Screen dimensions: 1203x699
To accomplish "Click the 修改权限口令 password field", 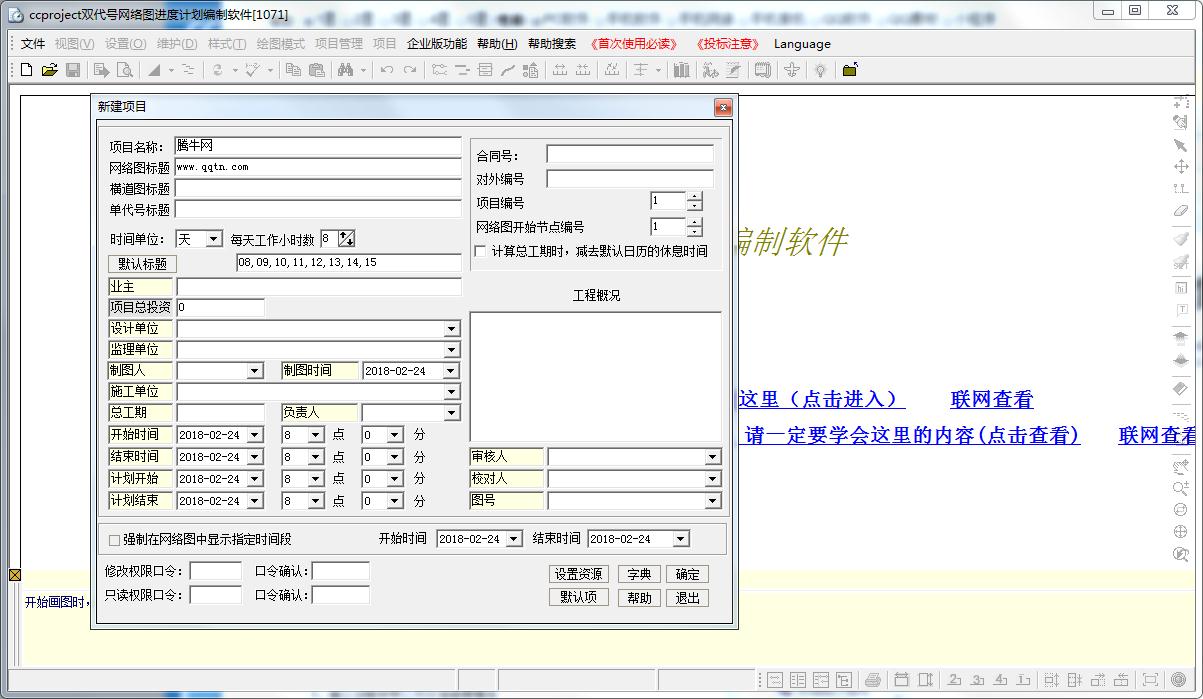I will click(215, 571).
